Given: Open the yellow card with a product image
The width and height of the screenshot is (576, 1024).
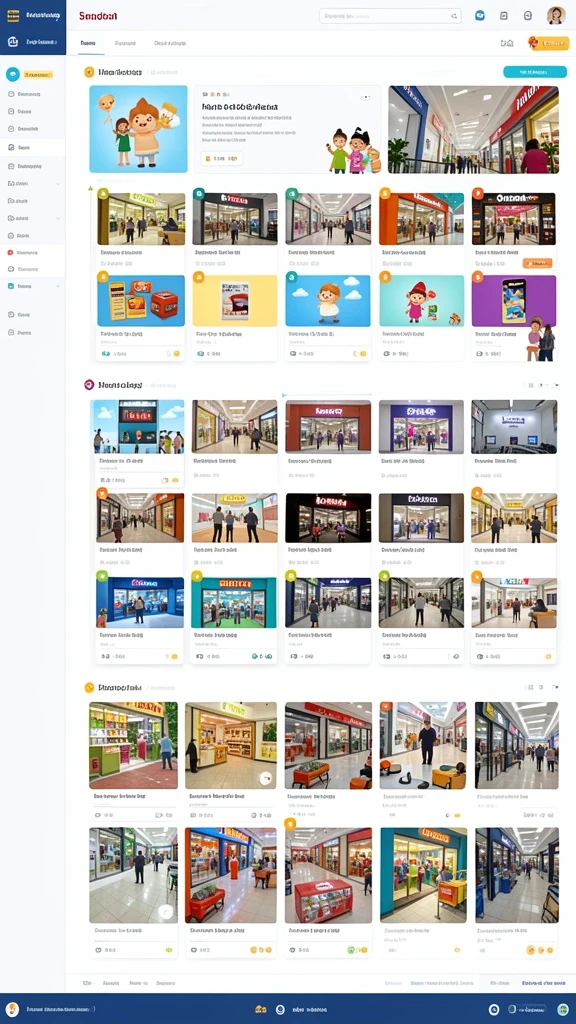Looking at the screenshot, I should click(x=234, y=300).
